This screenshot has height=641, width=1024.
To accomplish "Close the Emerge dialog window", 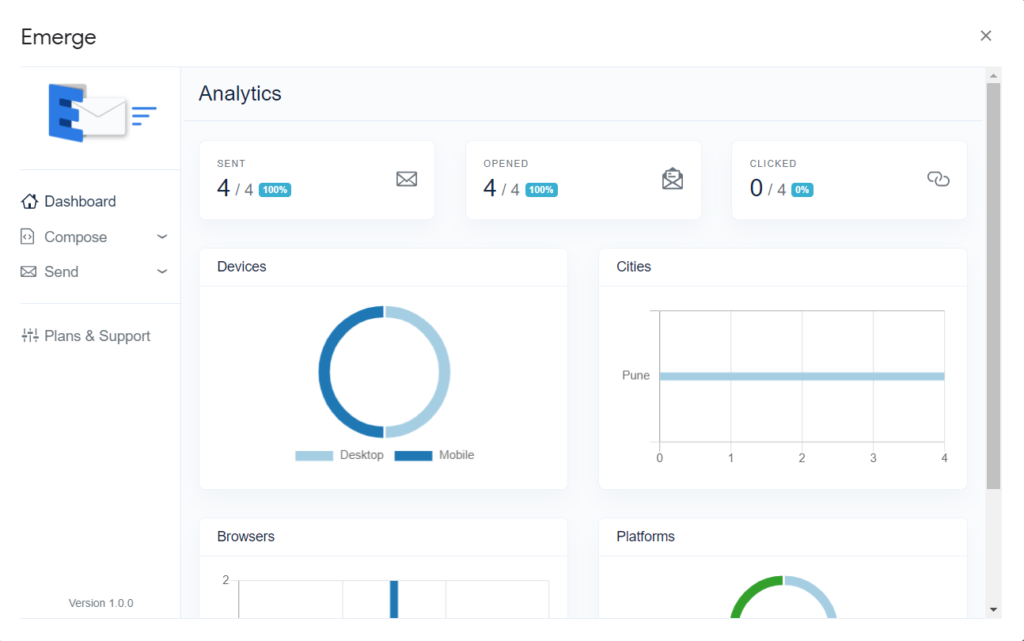I will tap(986, 36).
